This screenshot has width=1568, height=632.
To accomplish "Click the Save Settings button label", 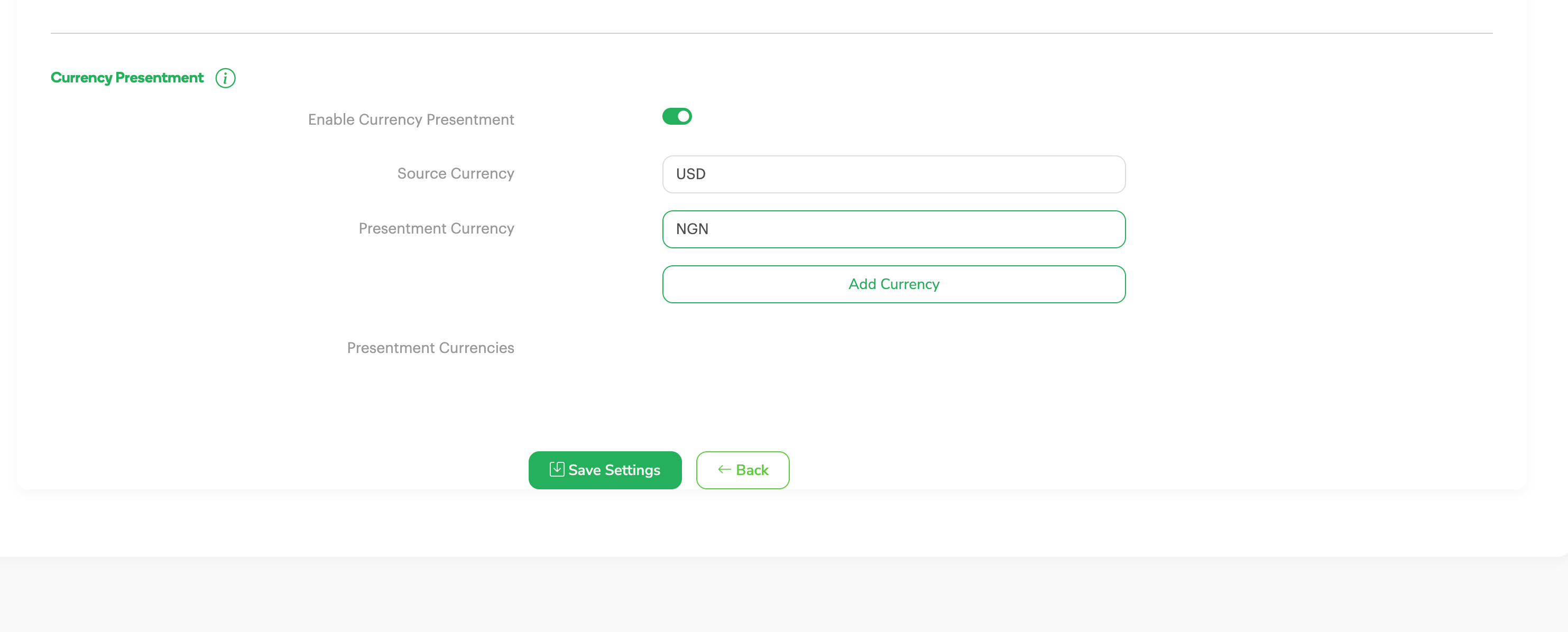I will click(614, 470).
